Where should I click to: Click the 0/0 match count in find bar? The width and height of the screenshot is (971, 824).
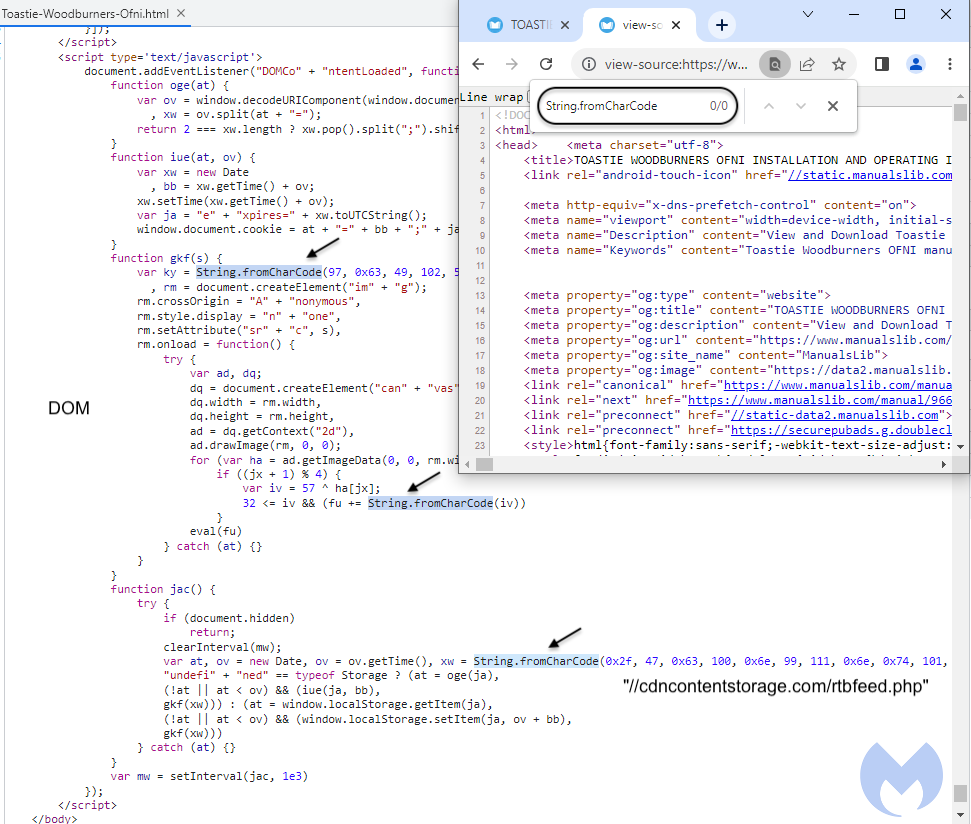click(x=718, y=106)
